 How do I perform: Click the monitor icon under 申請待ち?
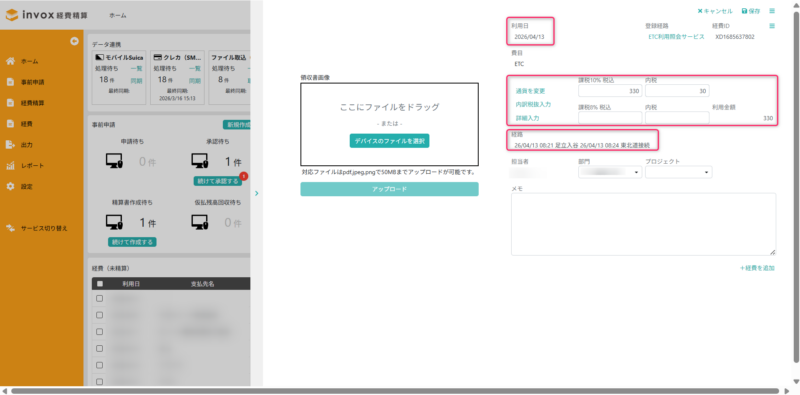pyautogui.click(x=114, y=161)
